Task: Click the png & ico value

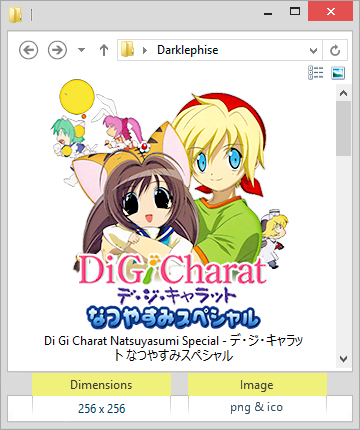Action: pyautogui.click(x=257, y=407)
